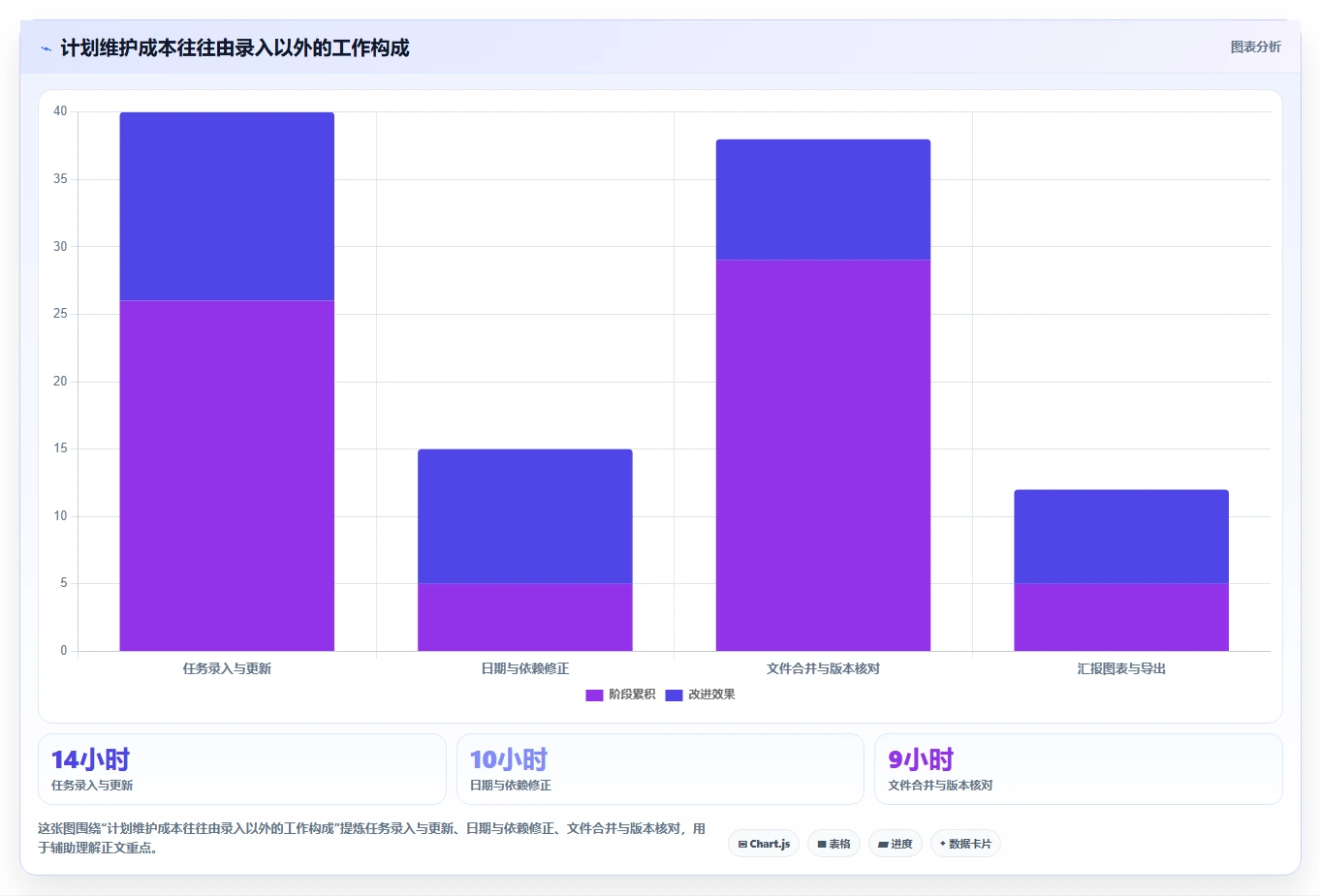
Task: Click the description paragraph starting 这张图围绕
Action: 372,838
